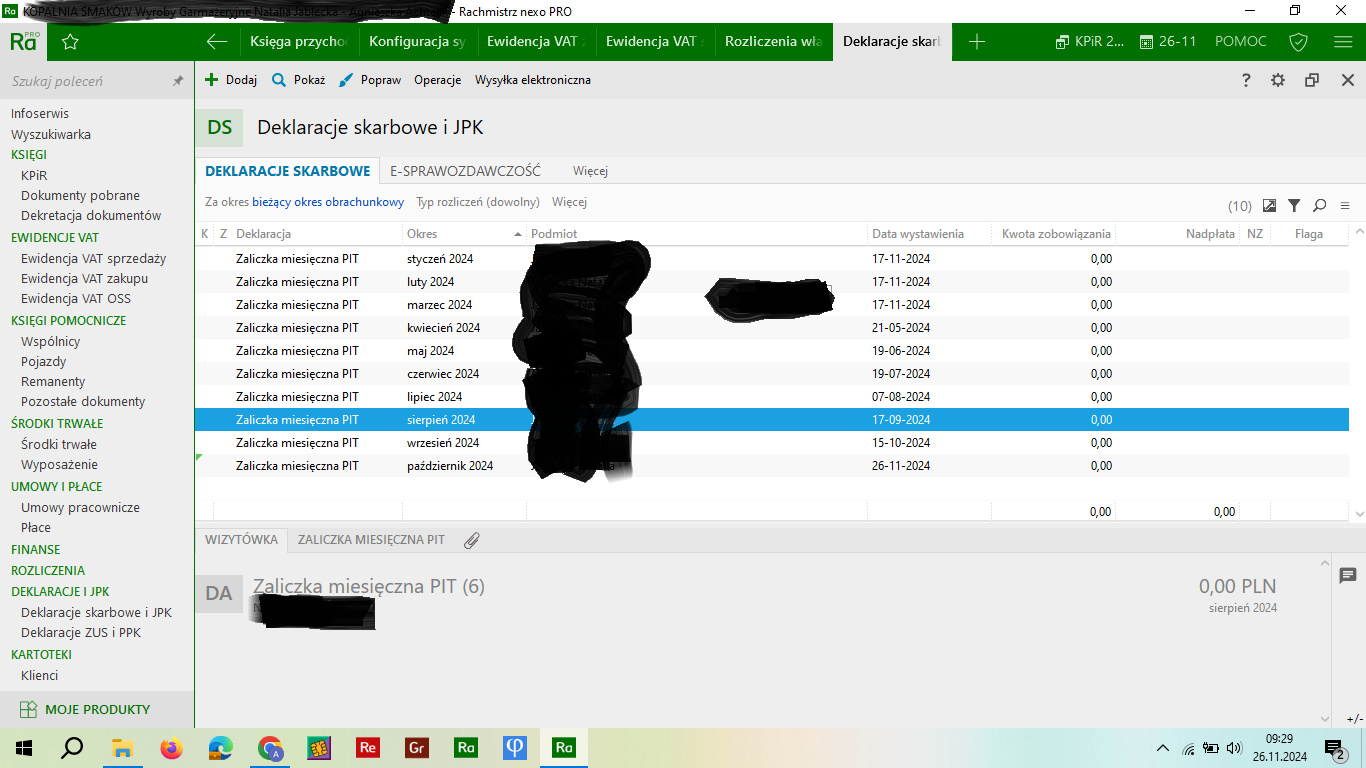Click the back arrow navigation icon
This screenshot has height=768, width=1366.
pyautogui.click(x=216, y=42)
